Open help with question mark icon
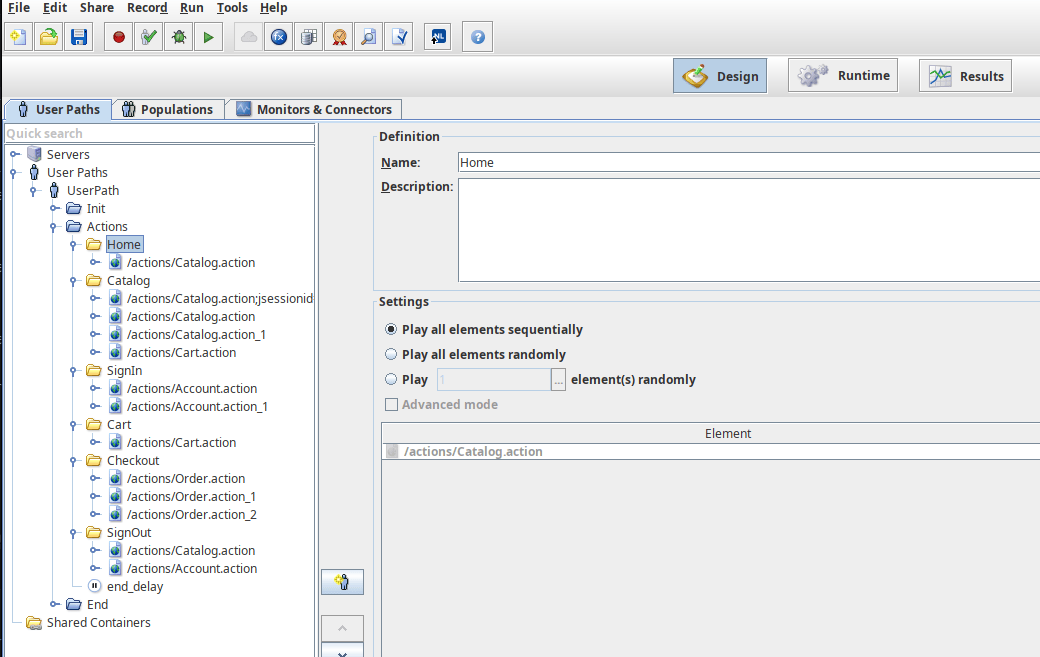 pyautogui.click(x=478, y=37)
